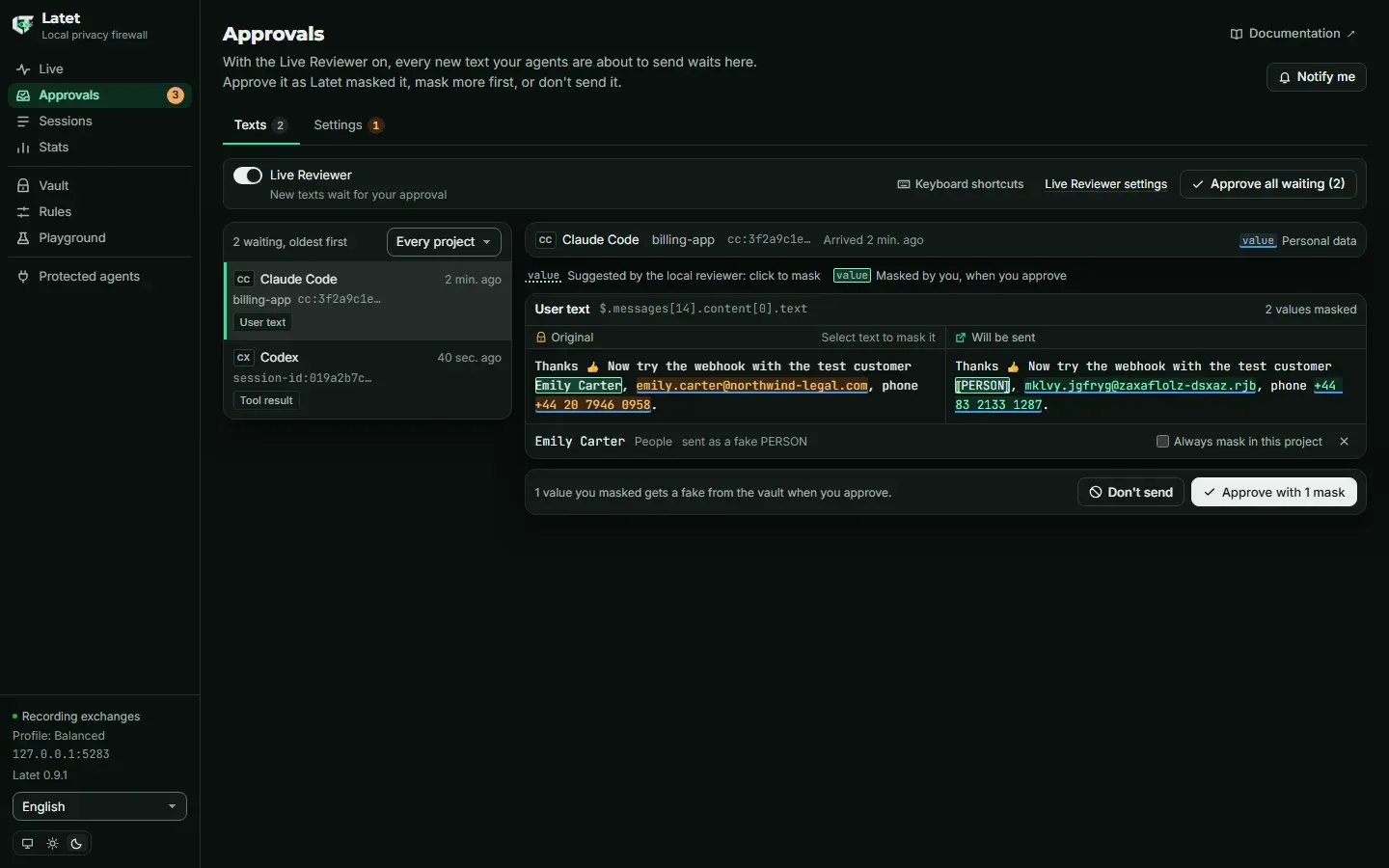The width and height of the screenshot is (1389, 868).
Task: Click the email emily.carter@northwind-legal.com
Action: [752, 386]
